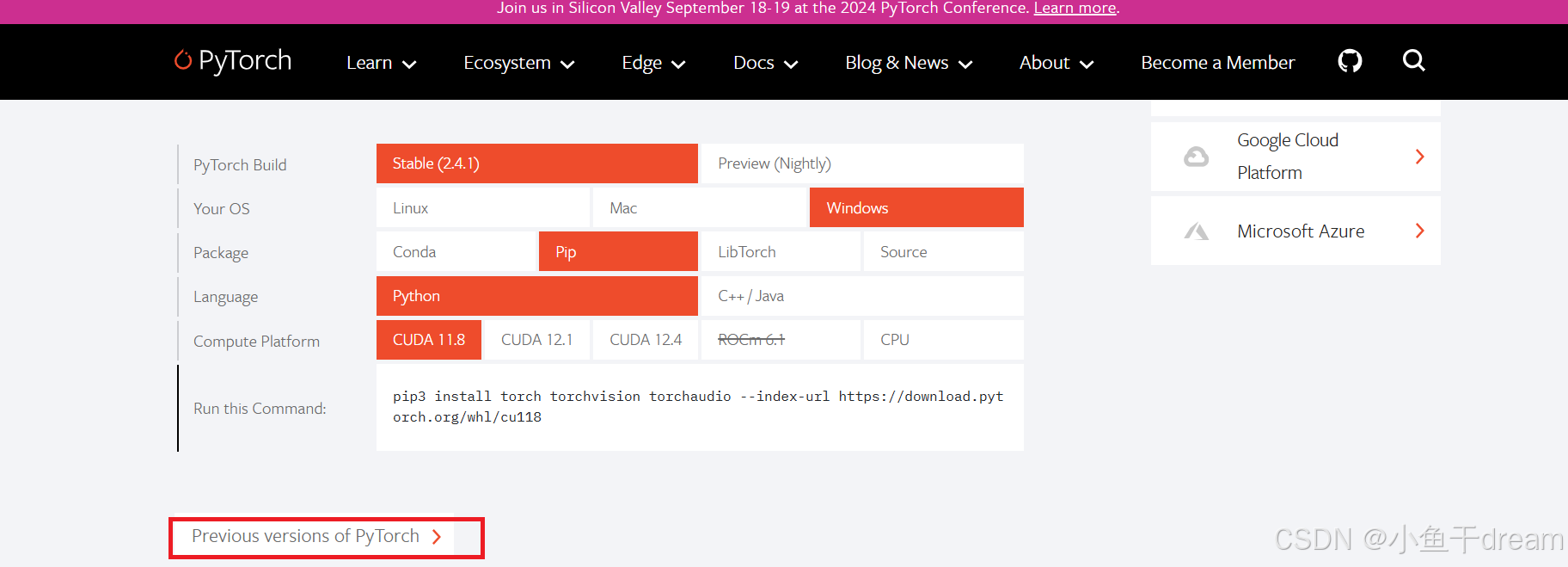Select Stable (2.4.1) build option
Screen dimensions: 1568x567
coord(537,163)
